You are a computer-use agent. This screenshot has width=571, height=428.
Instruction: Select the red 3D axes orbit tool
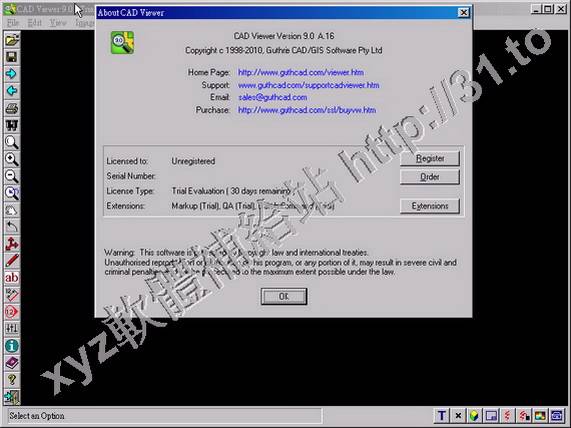pyautogui.click(x=12, y=244)
